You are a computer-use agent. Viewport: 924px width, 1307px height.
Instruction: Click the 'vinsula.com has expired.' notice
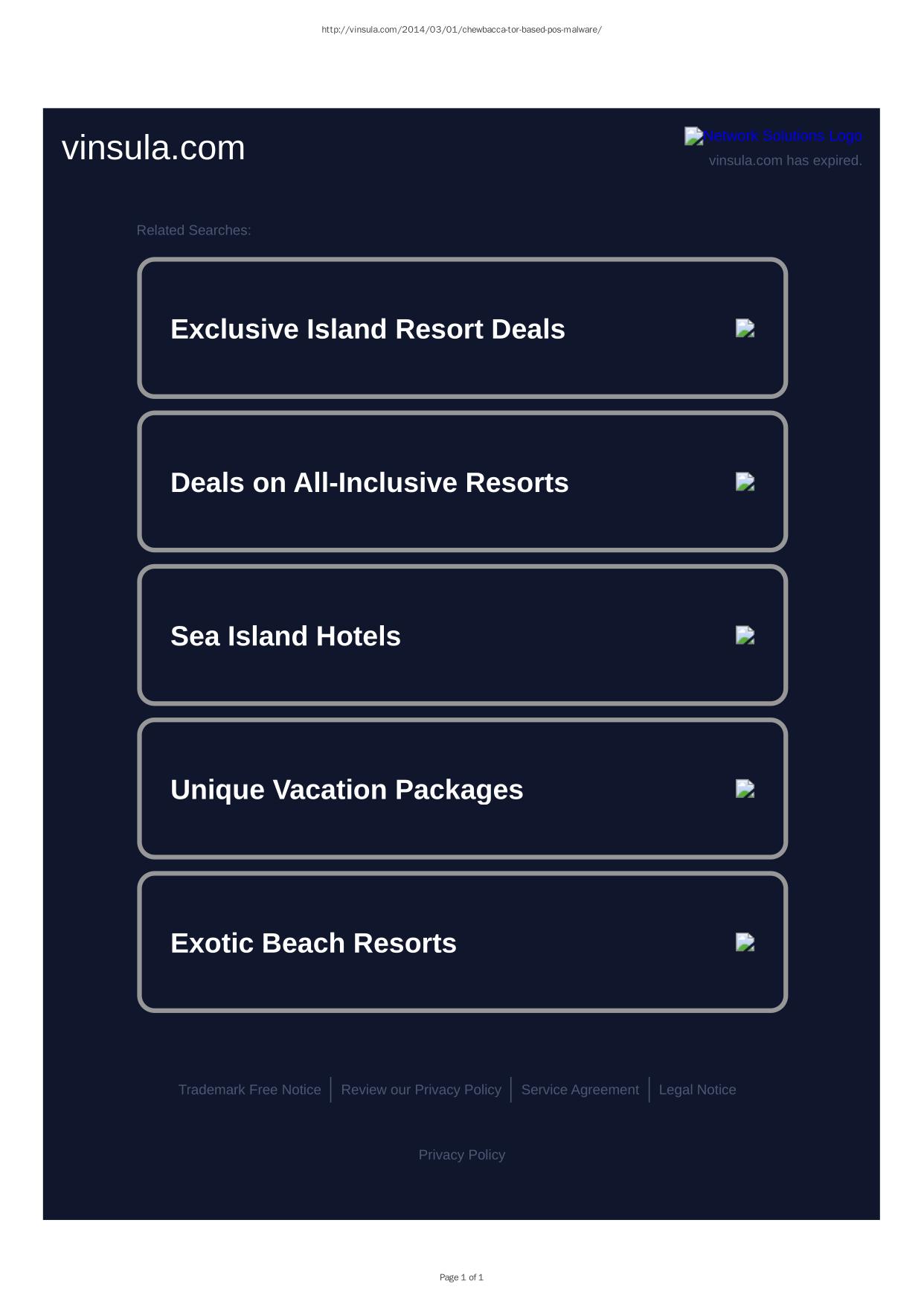[x=785, y=161]
